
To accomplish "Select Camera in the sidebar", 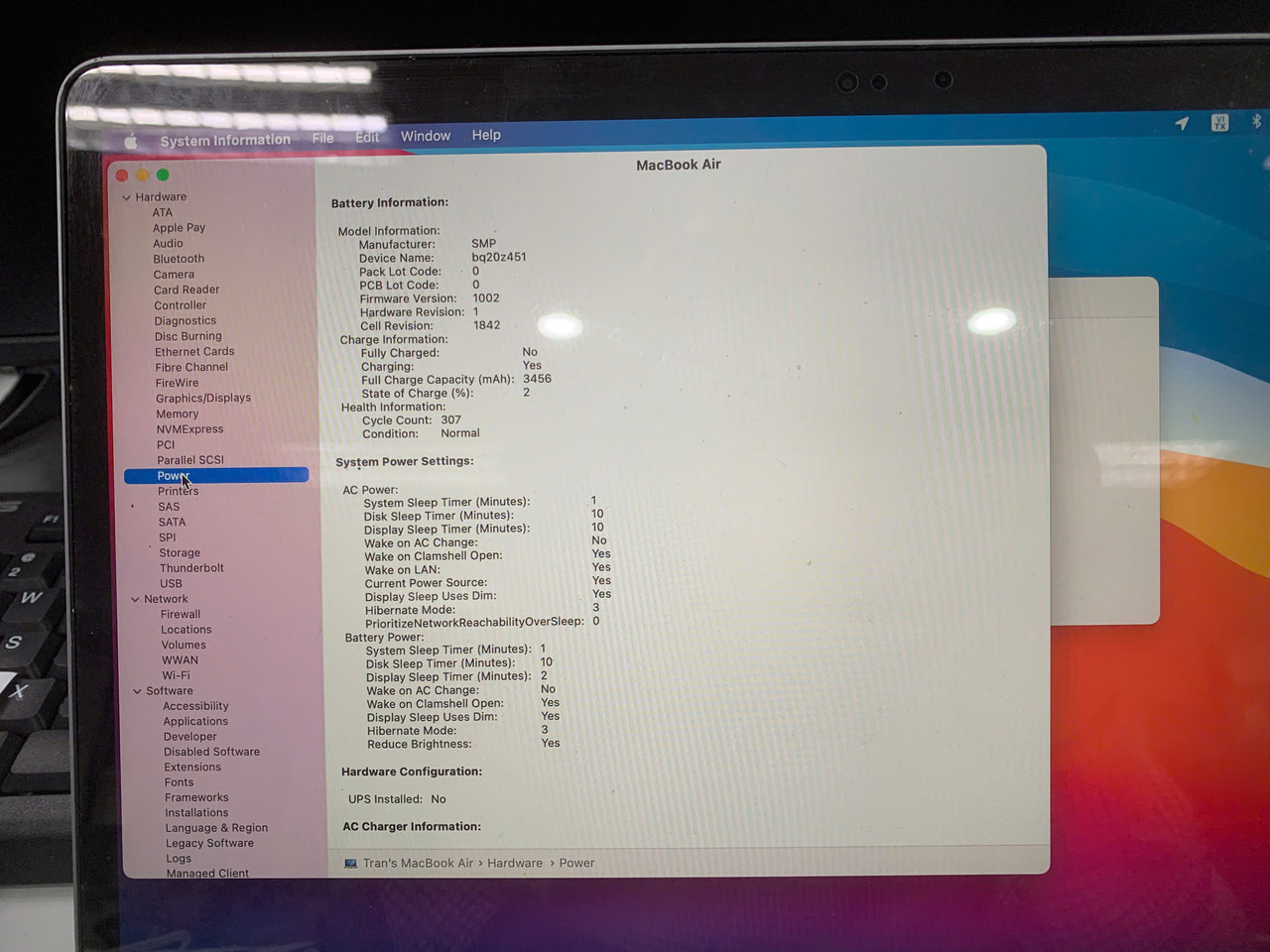I will [x=174, y=275].
